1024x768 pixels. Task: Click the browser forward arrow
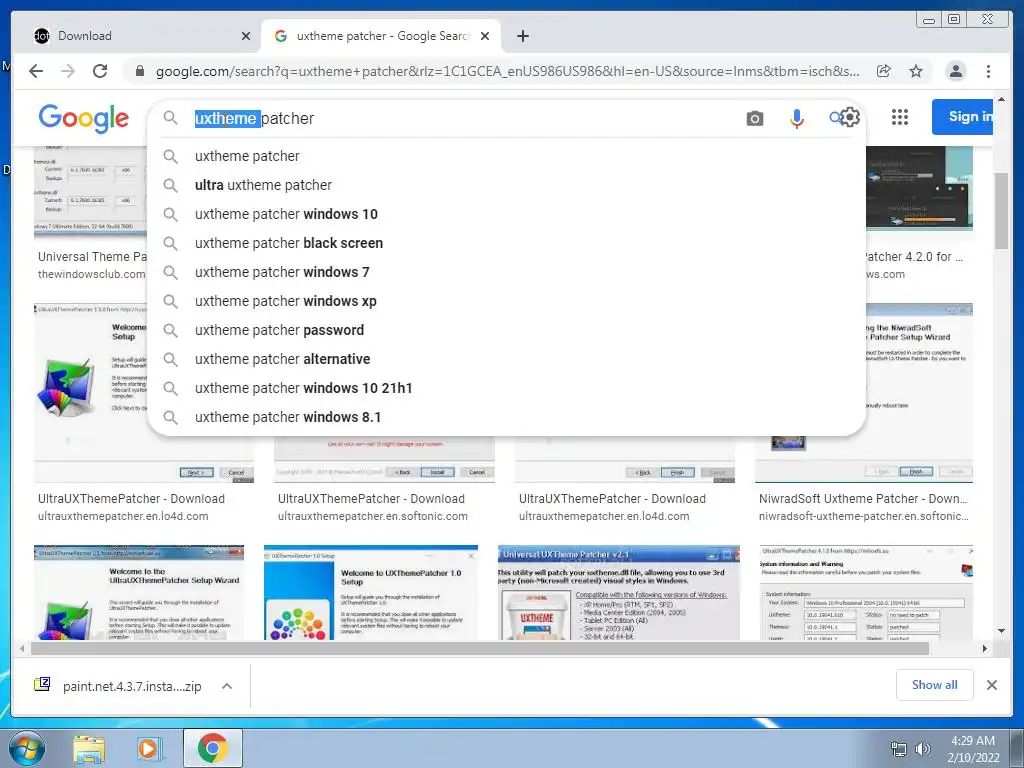(68, 71)
